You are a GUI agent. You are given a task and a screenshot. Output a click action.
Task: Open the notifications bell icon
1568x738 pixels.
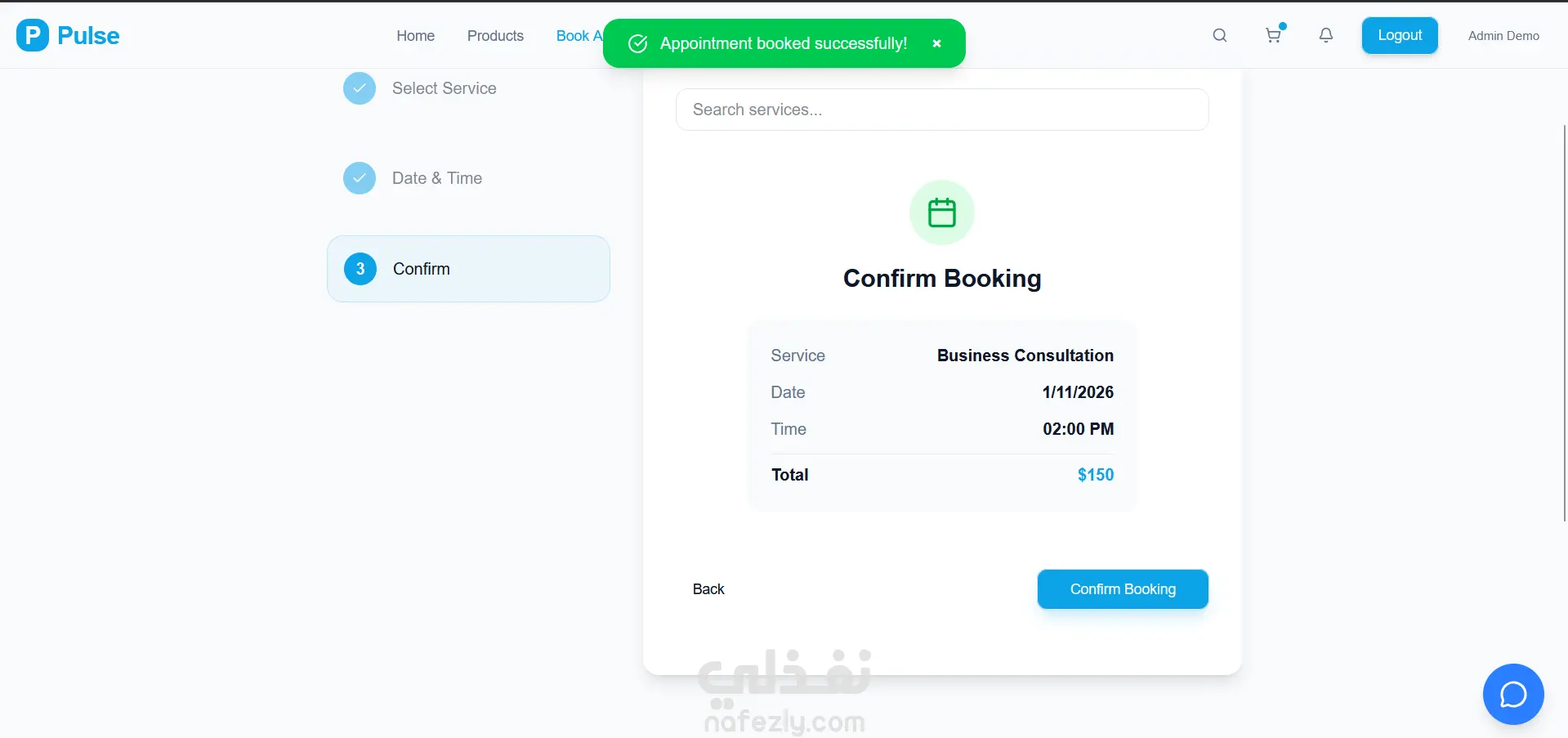tap(1326, 35)
